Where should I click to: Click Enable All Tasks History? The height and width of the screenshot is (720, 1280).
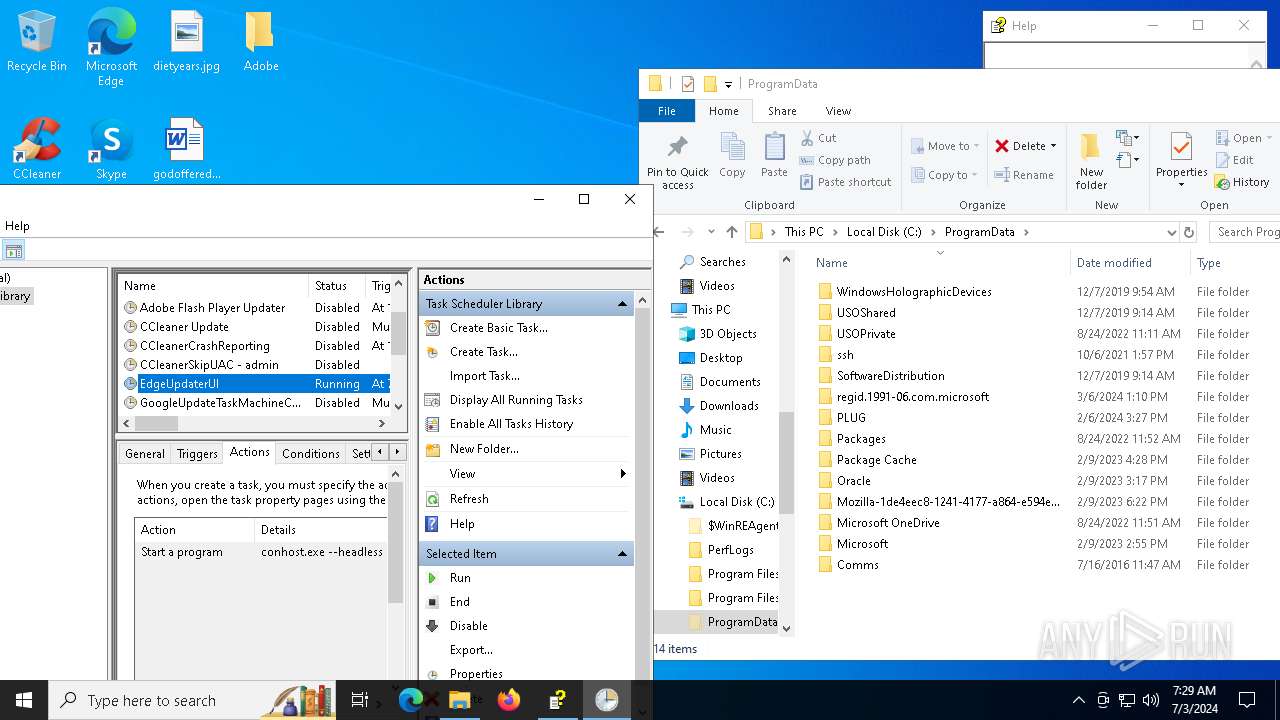[511, 424]
